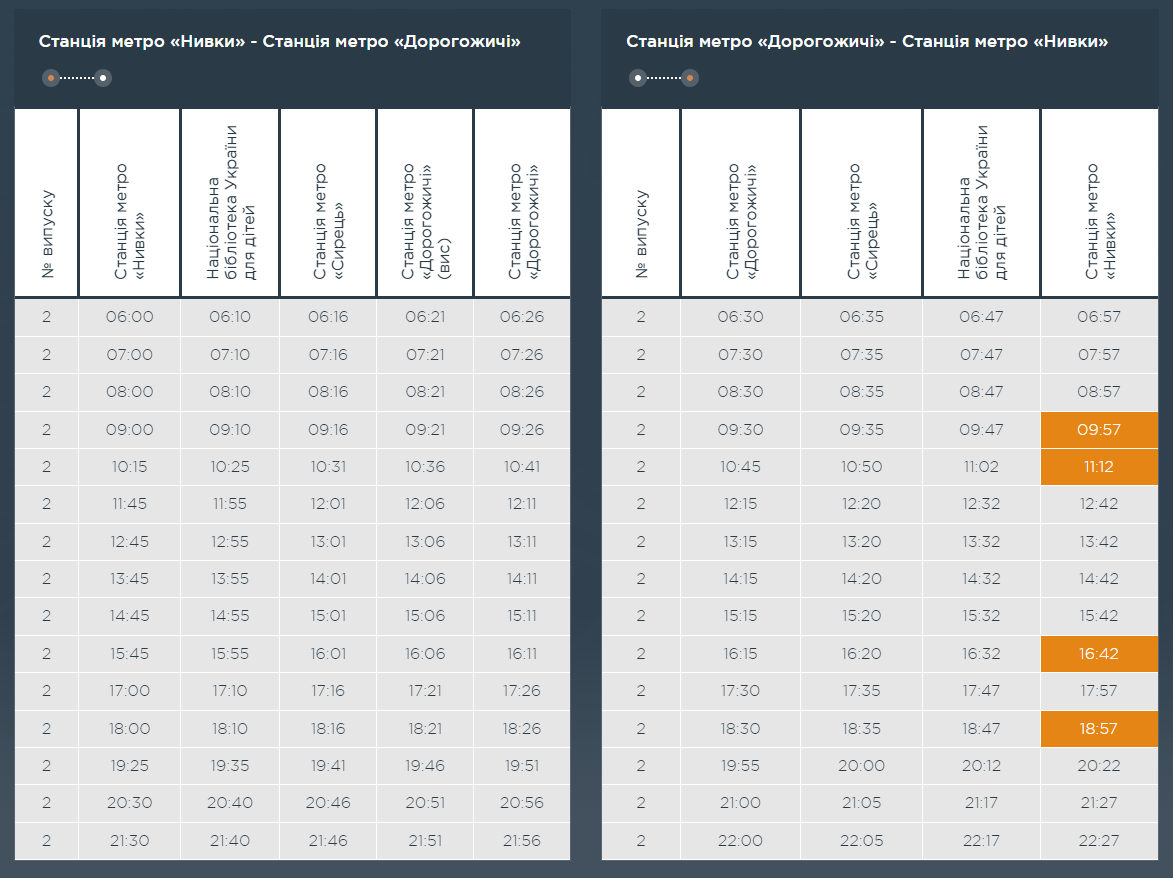
Task: Select the highlighted 09:57 arrival cell
Action: (1099, 430)
